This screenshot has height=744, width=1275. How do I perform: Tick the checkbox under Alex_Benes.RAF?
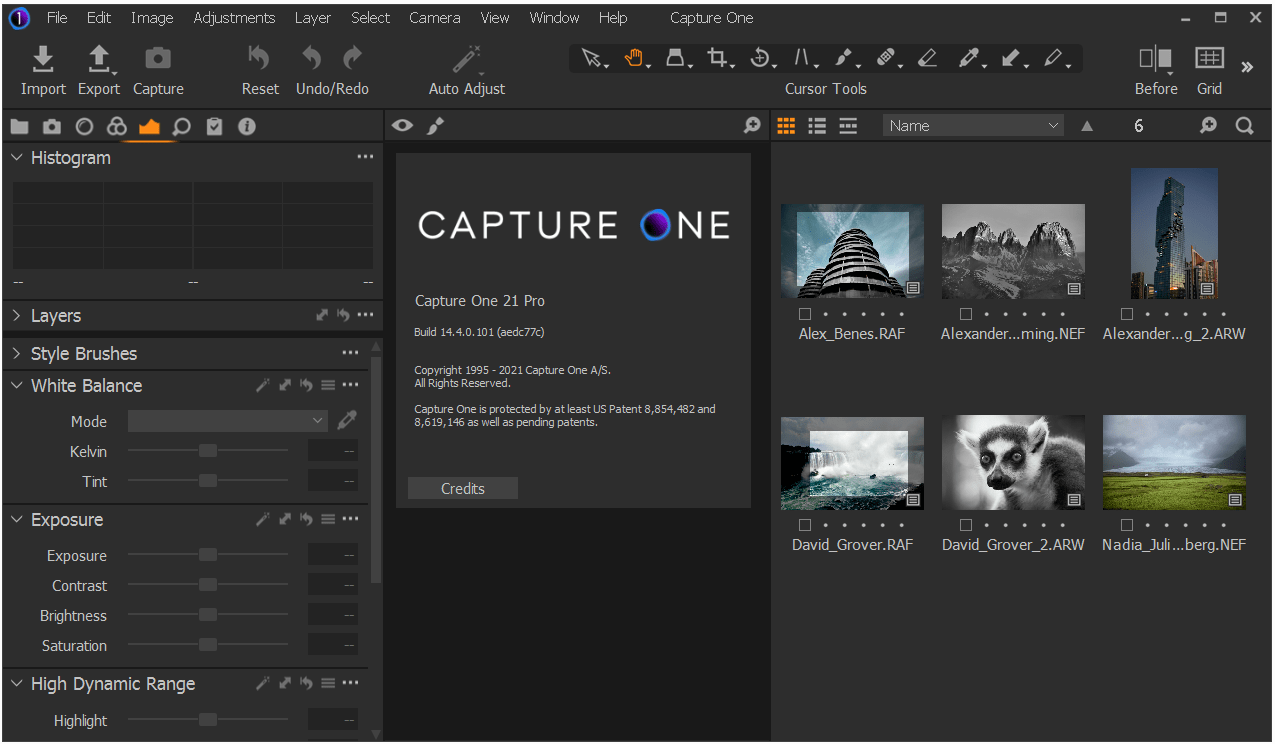coord(805,314)
